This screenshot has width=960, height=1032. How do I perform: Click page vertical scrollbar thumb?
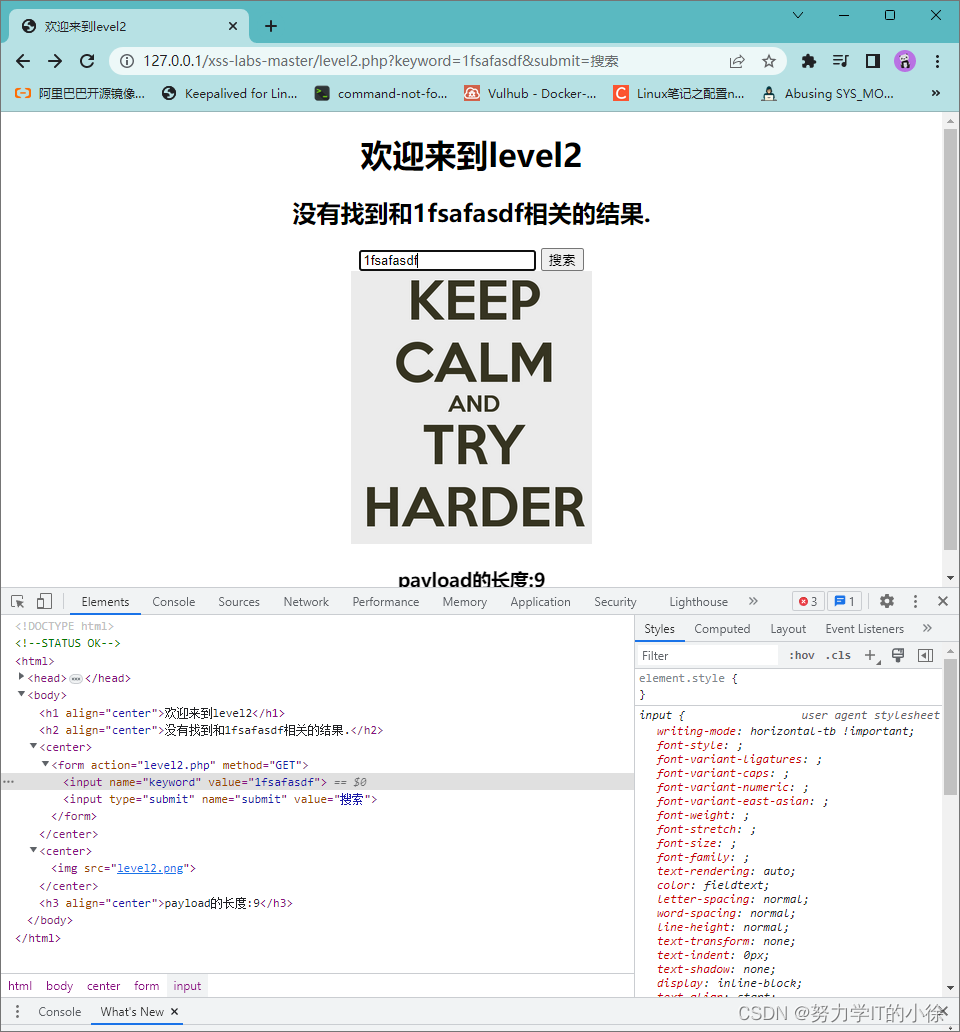point(949,339)
